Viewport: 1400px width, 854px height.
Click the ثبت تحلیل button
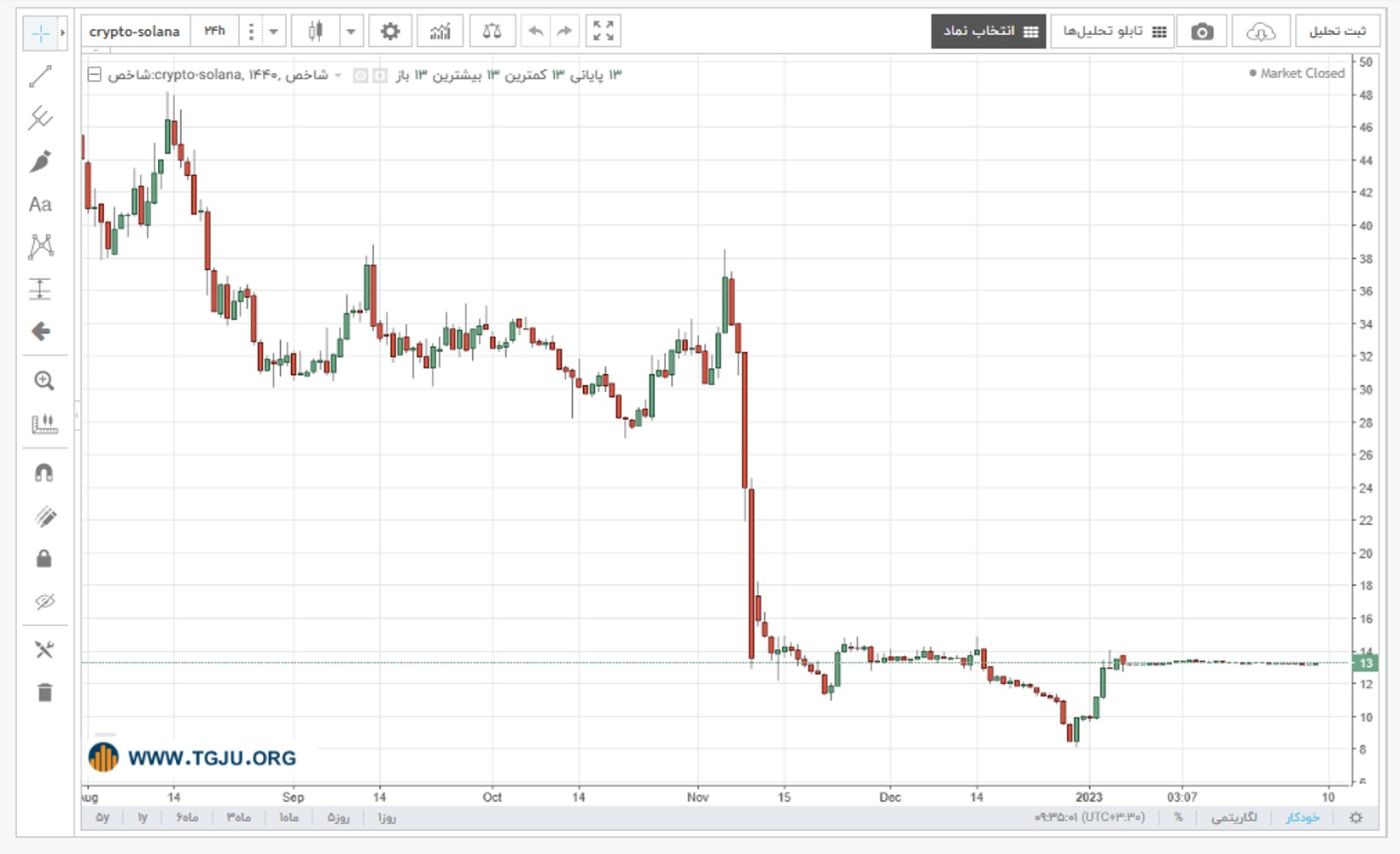coord(1338,32)
